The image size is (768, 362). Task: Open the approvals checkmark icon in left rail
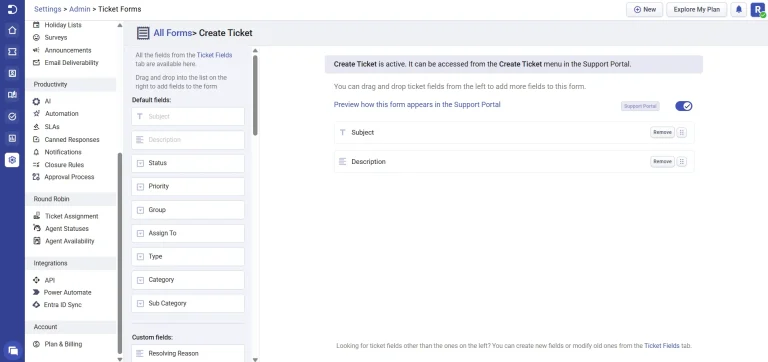click(x=12, y=117)
